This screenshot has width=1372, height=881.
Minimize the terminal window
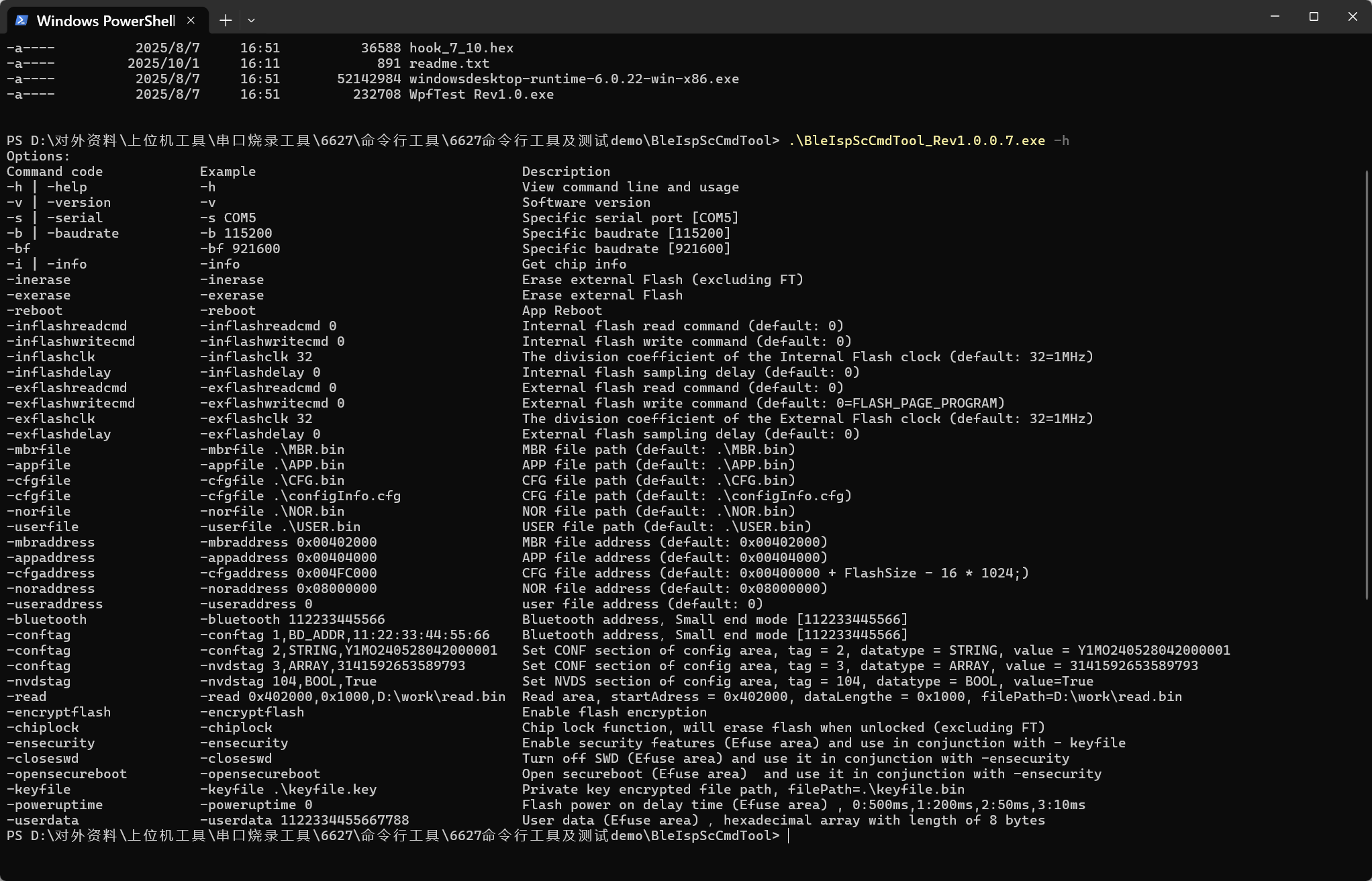point(1275,17)
